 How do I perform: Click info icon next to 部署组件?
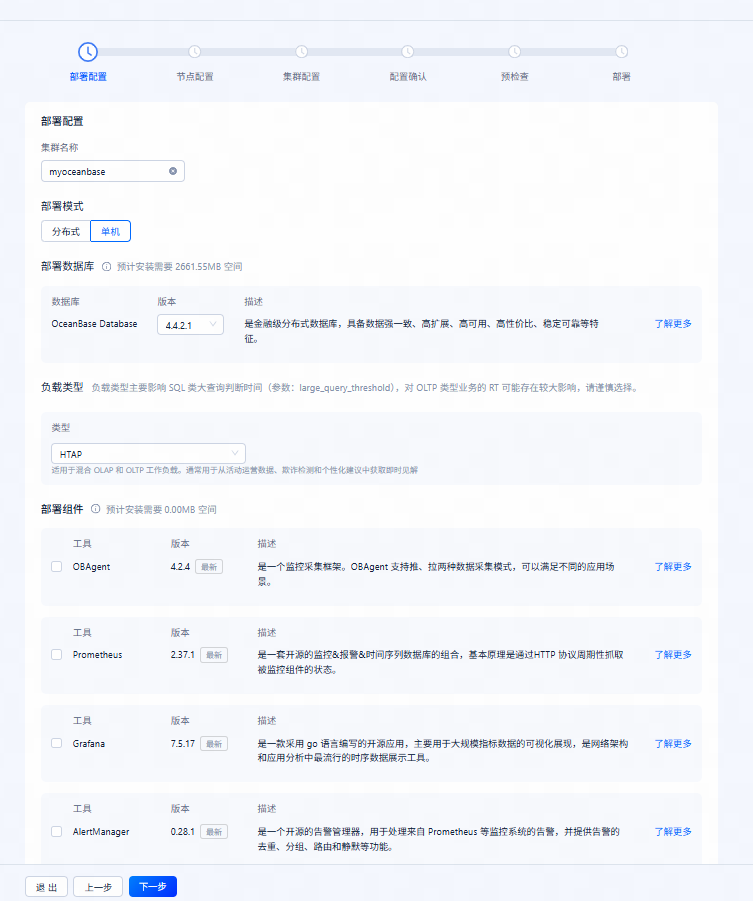click(x=95, y=509)
